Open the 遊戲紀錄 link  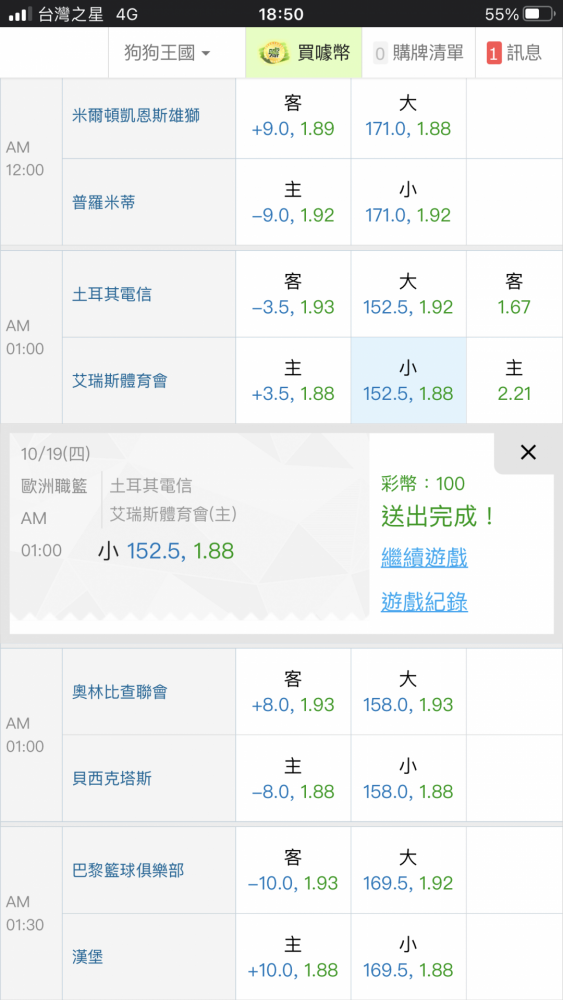(x=424, y=601)
